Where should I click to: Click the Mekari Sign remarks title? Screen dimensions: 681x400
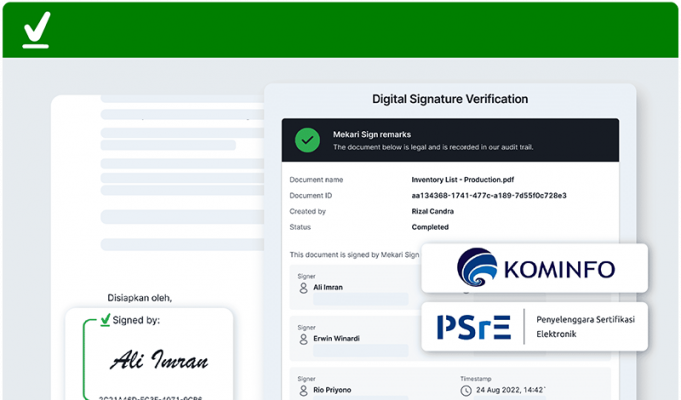[x=371, y=134]
